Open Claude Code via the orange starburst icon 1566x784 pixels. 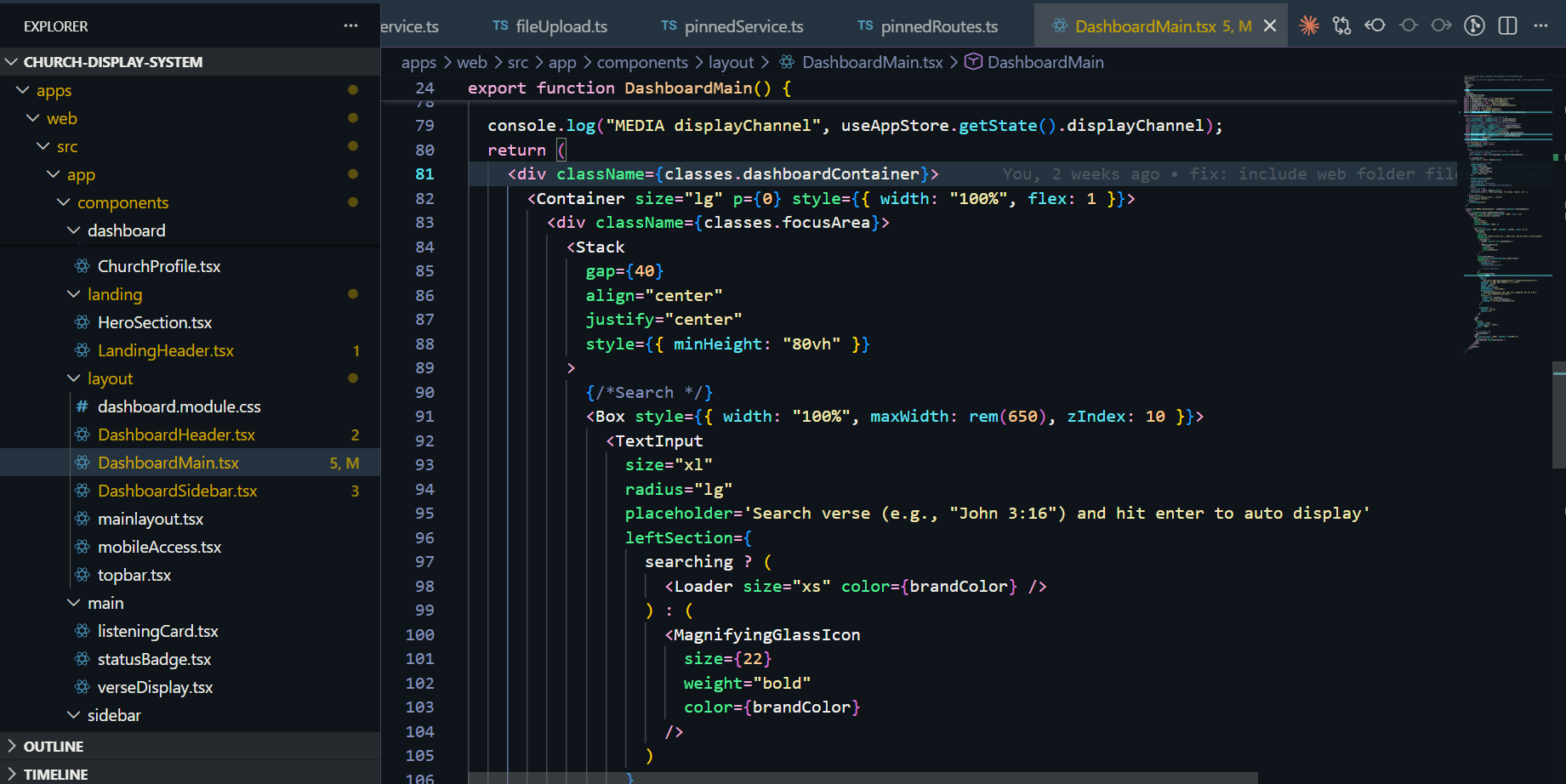point(1309,26)
